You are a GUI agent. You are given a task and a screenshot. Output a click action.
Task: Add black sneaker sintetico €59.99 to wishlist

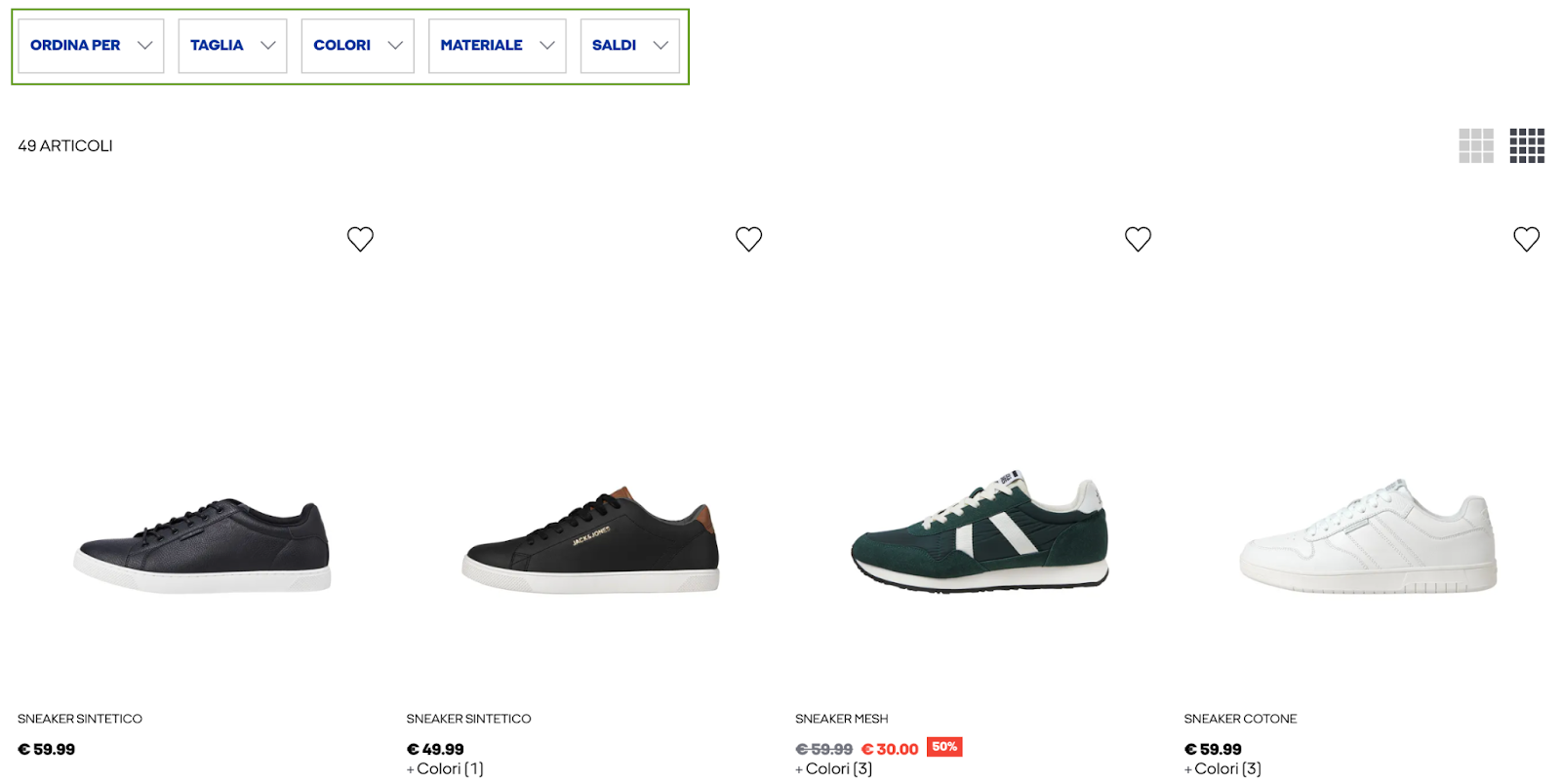(360, 239)
